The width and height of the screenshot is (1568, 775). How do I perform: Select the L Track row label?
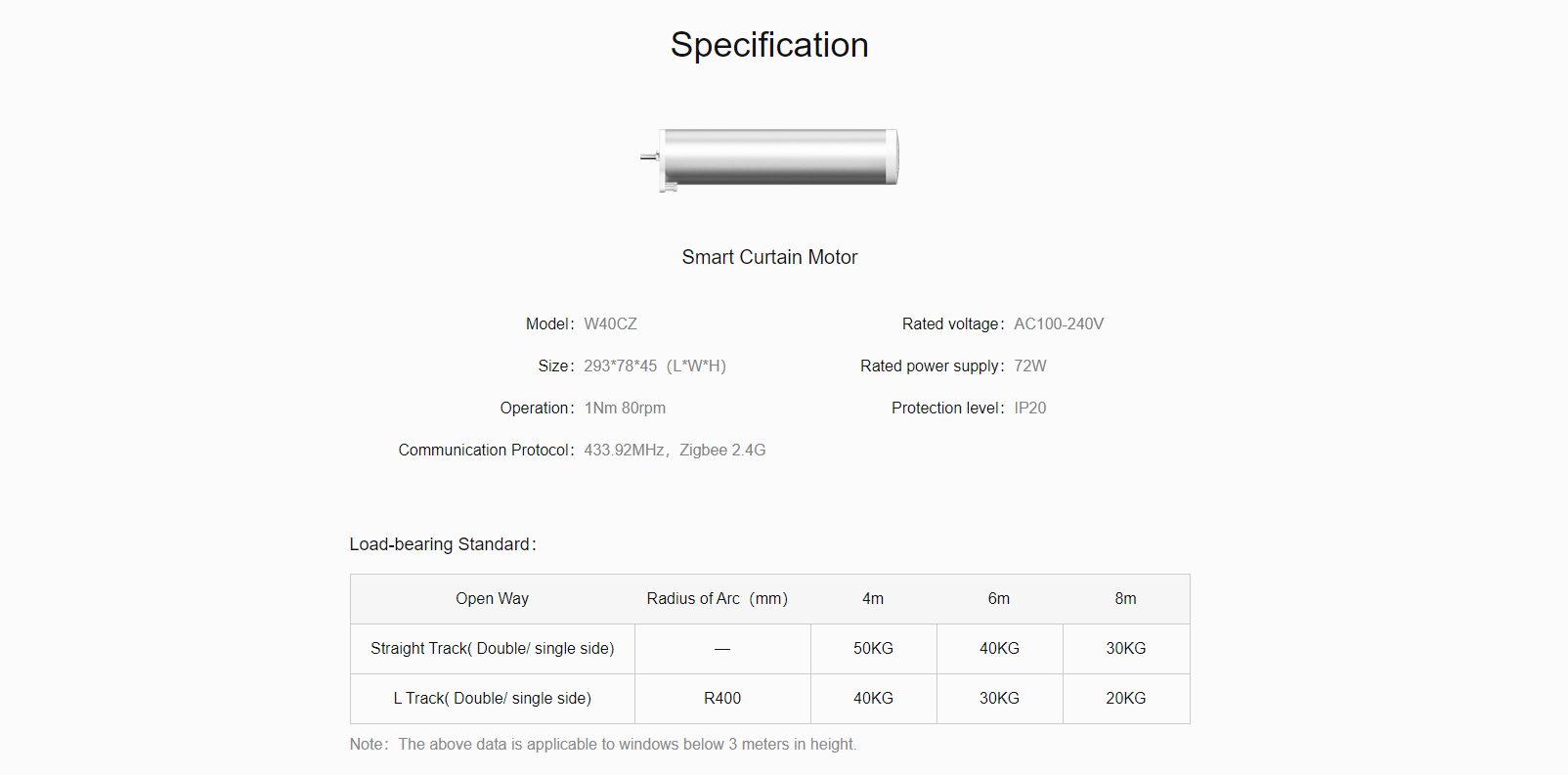493,699
